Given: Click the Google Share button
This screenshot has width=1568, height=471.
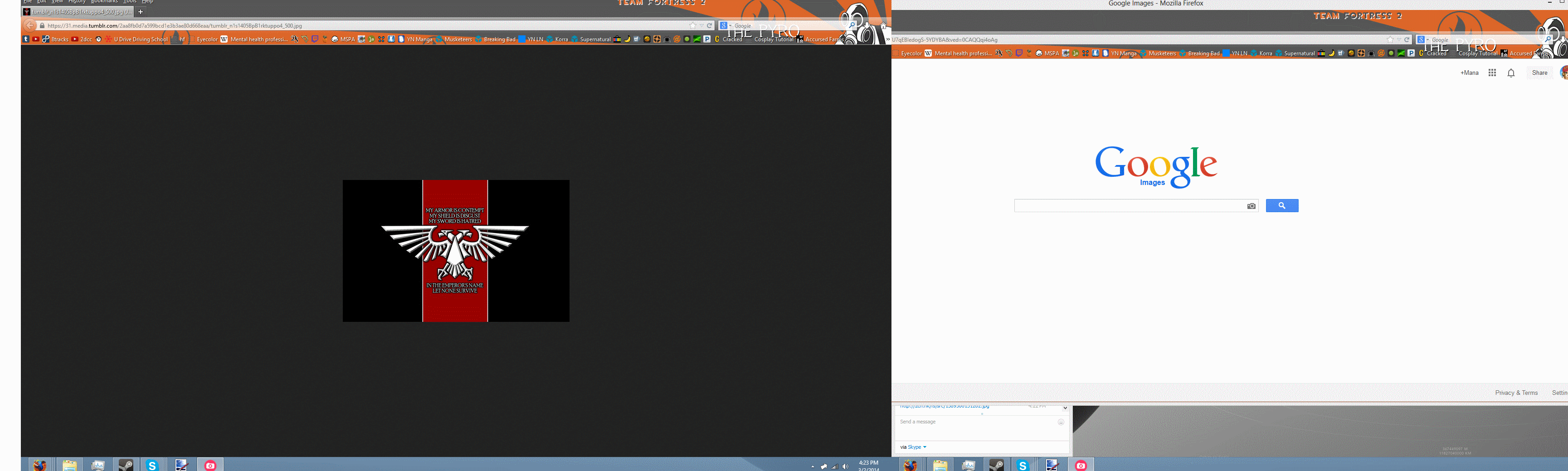Looking at the screenshot, I should (x=1539, y=73).
